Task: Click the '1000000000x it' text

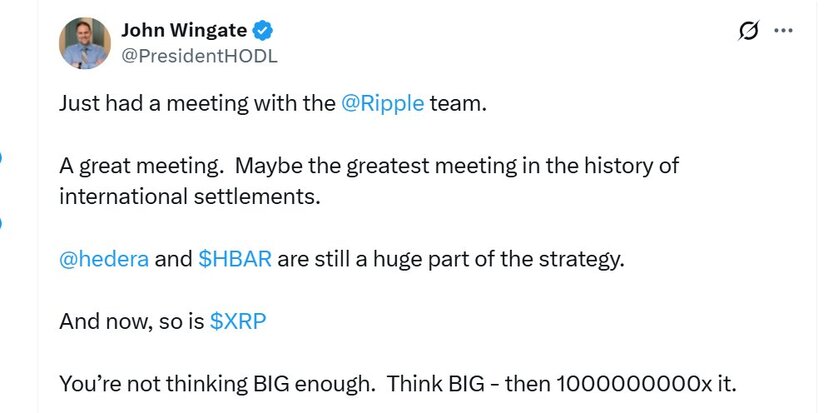Action: (646, 384)
